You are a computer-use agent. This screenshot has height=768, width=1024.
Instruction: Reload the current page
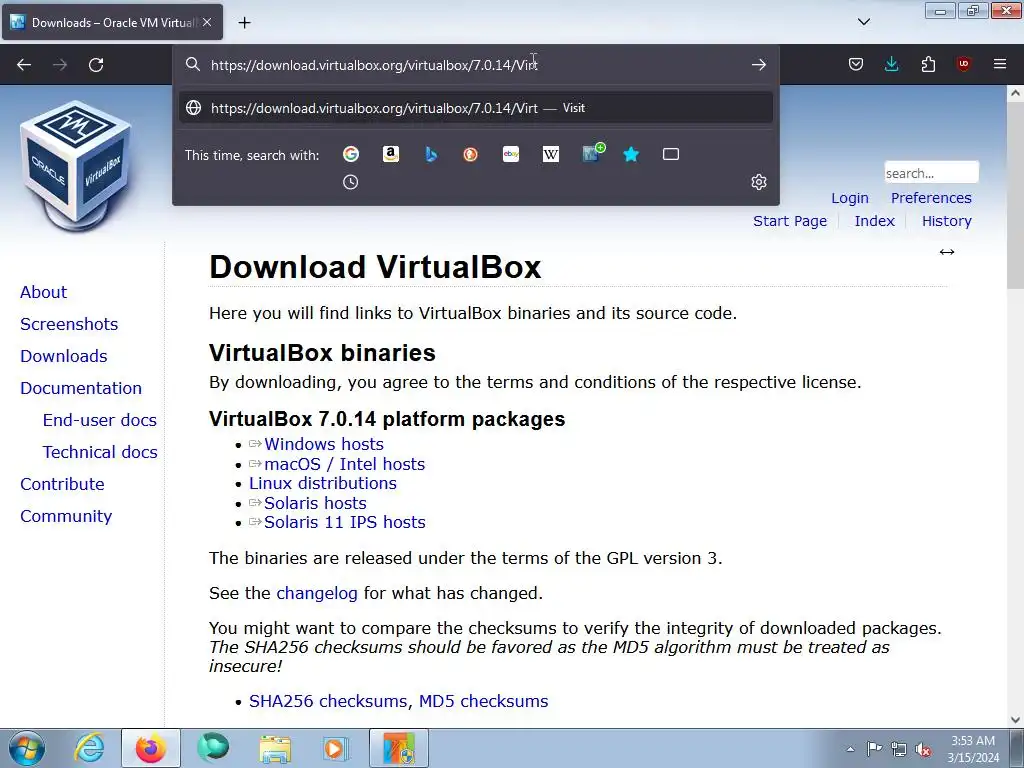click(96, 65)
